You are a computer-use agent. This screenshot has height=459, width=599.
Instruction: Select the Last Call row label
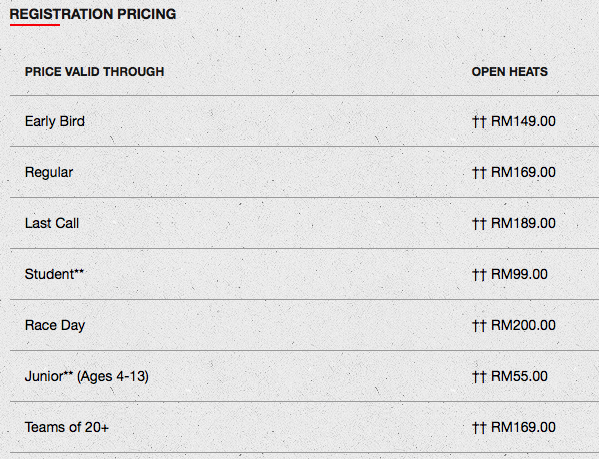[52, 223]
